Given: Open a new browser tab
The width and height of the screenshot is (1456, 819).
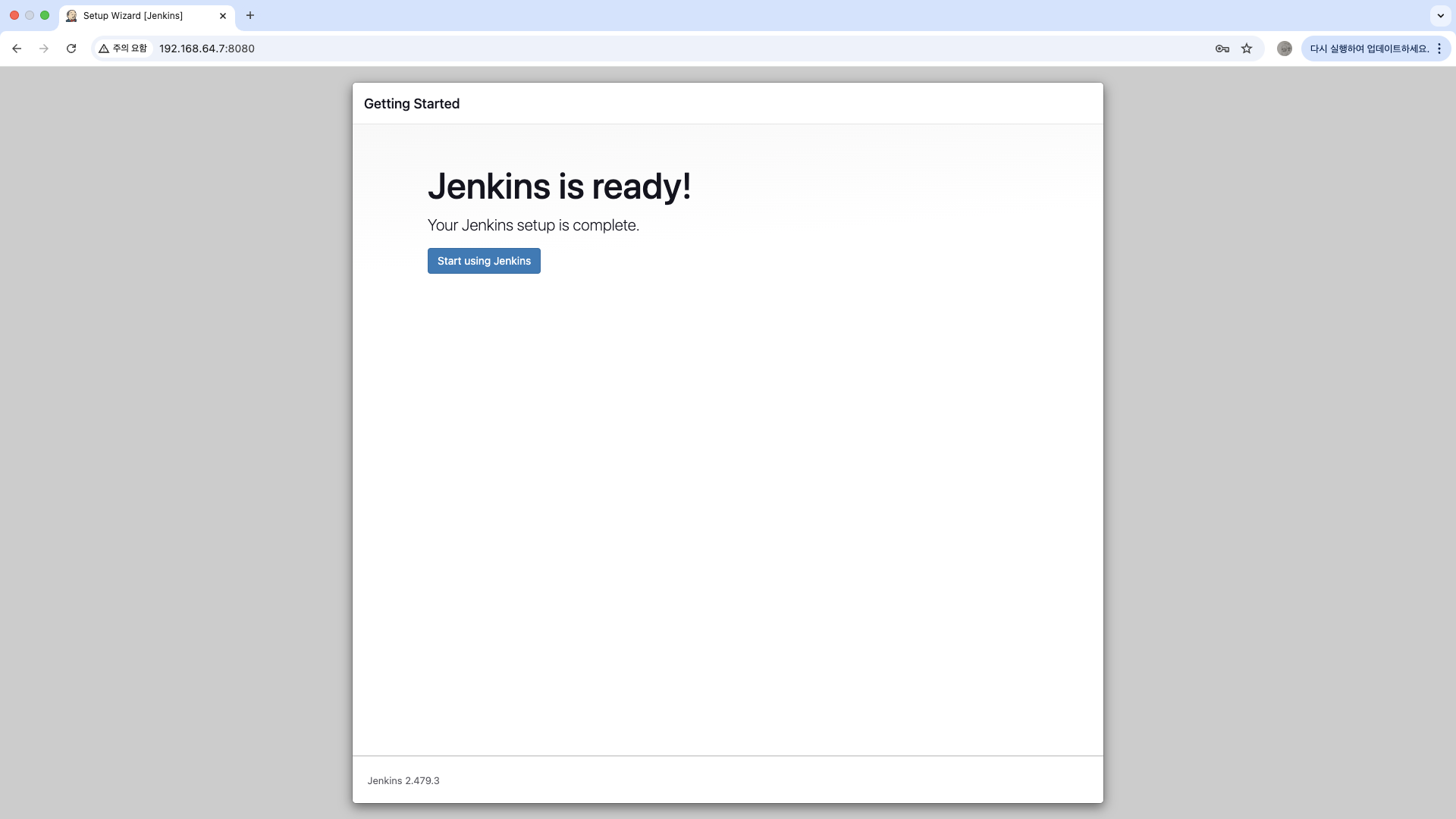Looking at the screenshot, I should (250, 15).
